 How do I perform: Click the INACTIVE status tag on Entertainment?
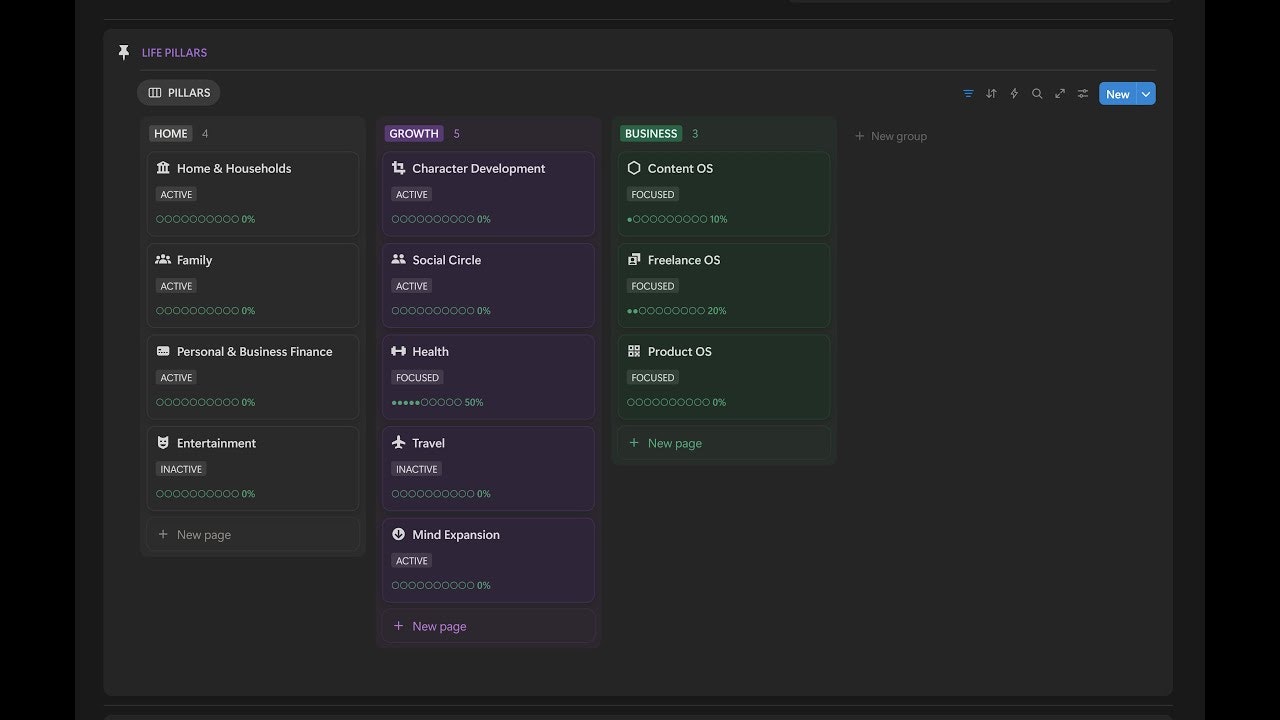[181, 469]
